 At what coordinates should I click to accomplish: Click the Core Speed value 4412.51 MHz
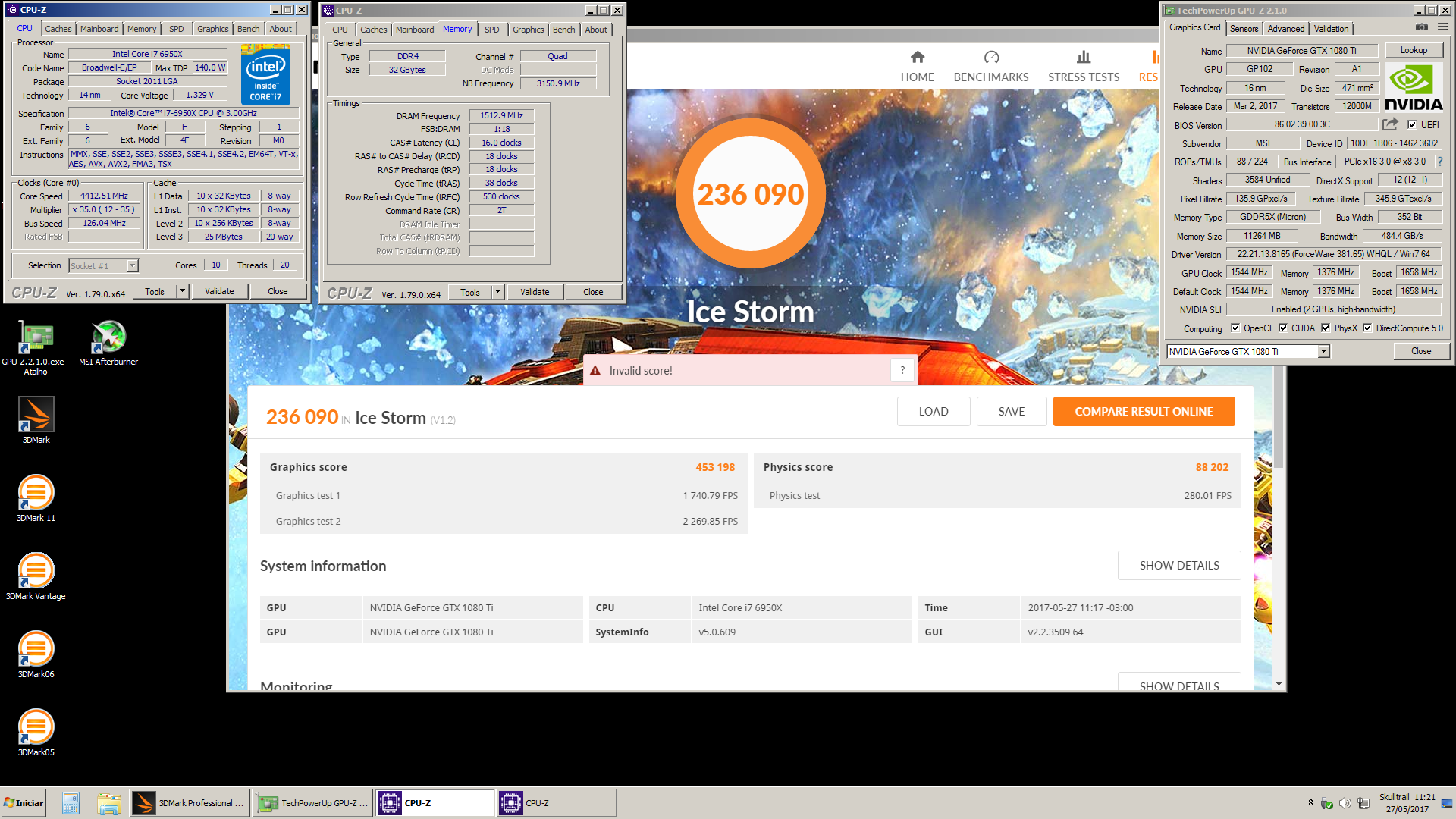coord(104,196)
